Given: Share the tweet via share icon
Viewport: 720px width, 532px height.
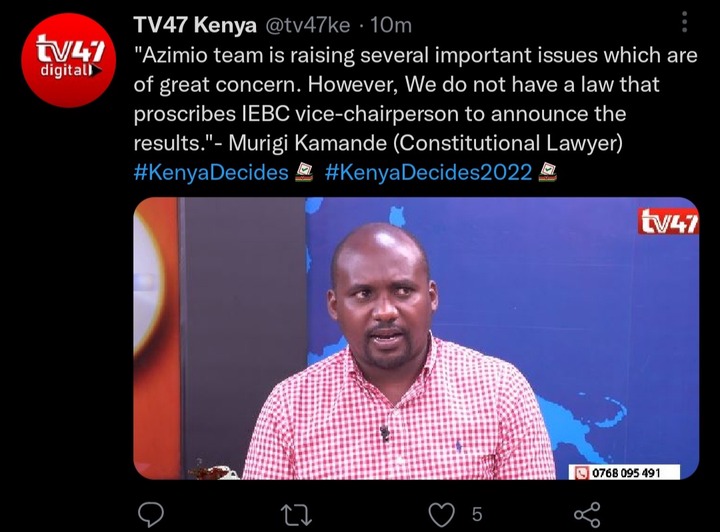Looking at the screenshot, I should pyautogui.click(x=587, y=514).
